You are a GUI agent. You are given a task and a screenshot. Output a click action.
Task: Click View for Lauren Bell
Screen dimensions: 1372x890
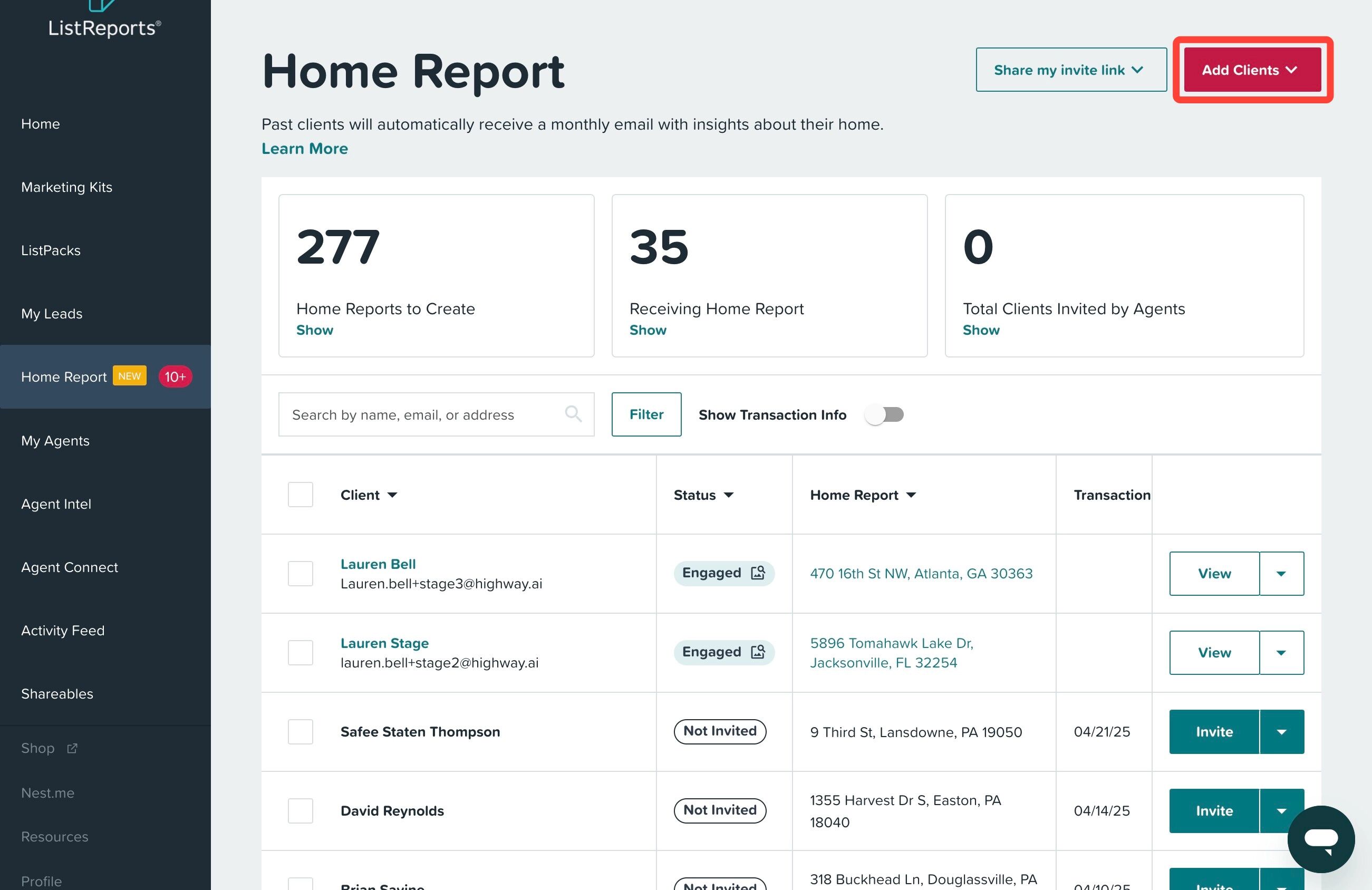click(x=1214, y=574)
